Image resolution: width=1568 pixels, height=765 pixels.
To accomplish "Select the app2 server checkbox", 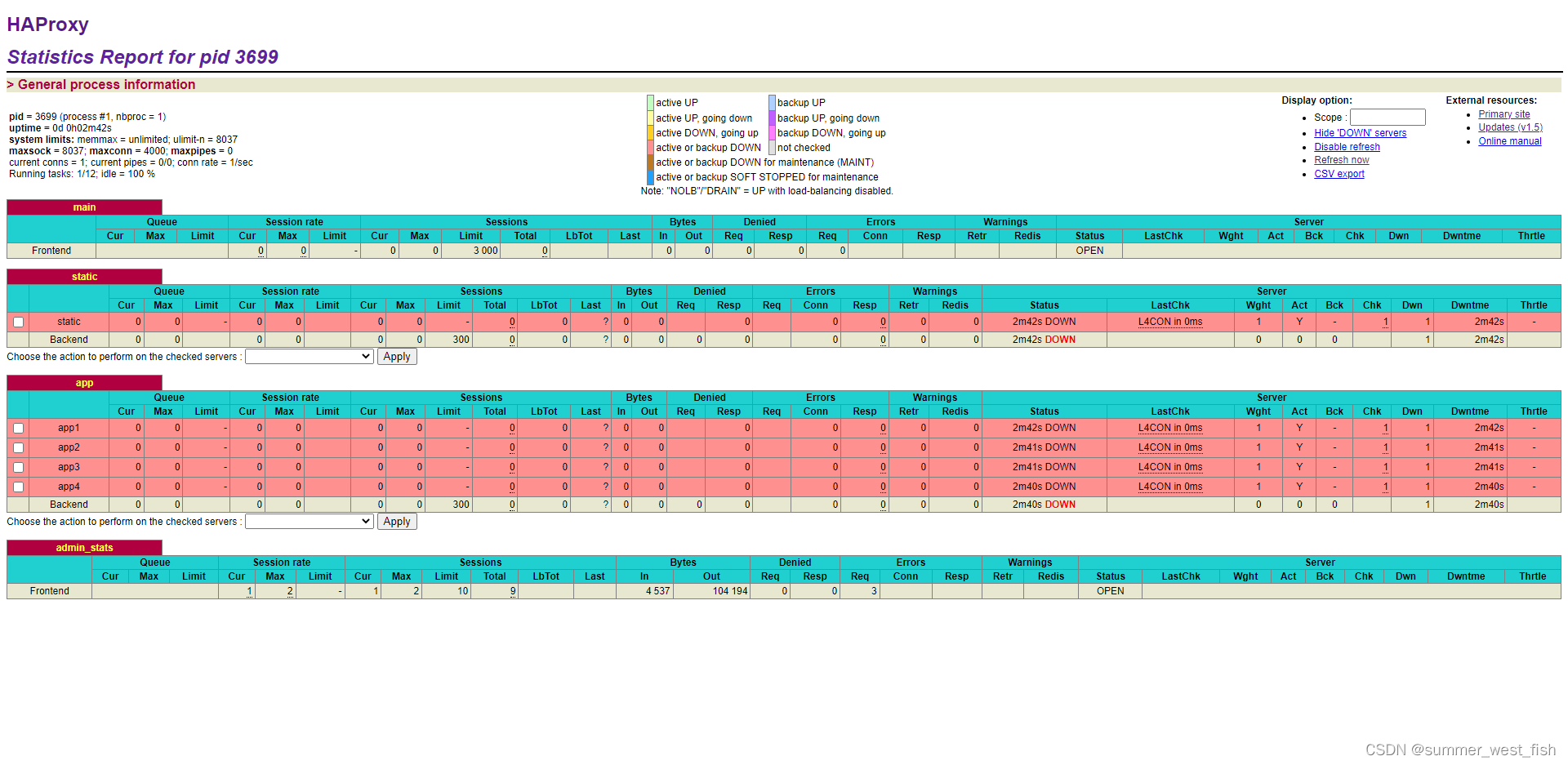I will pos(18,447).
